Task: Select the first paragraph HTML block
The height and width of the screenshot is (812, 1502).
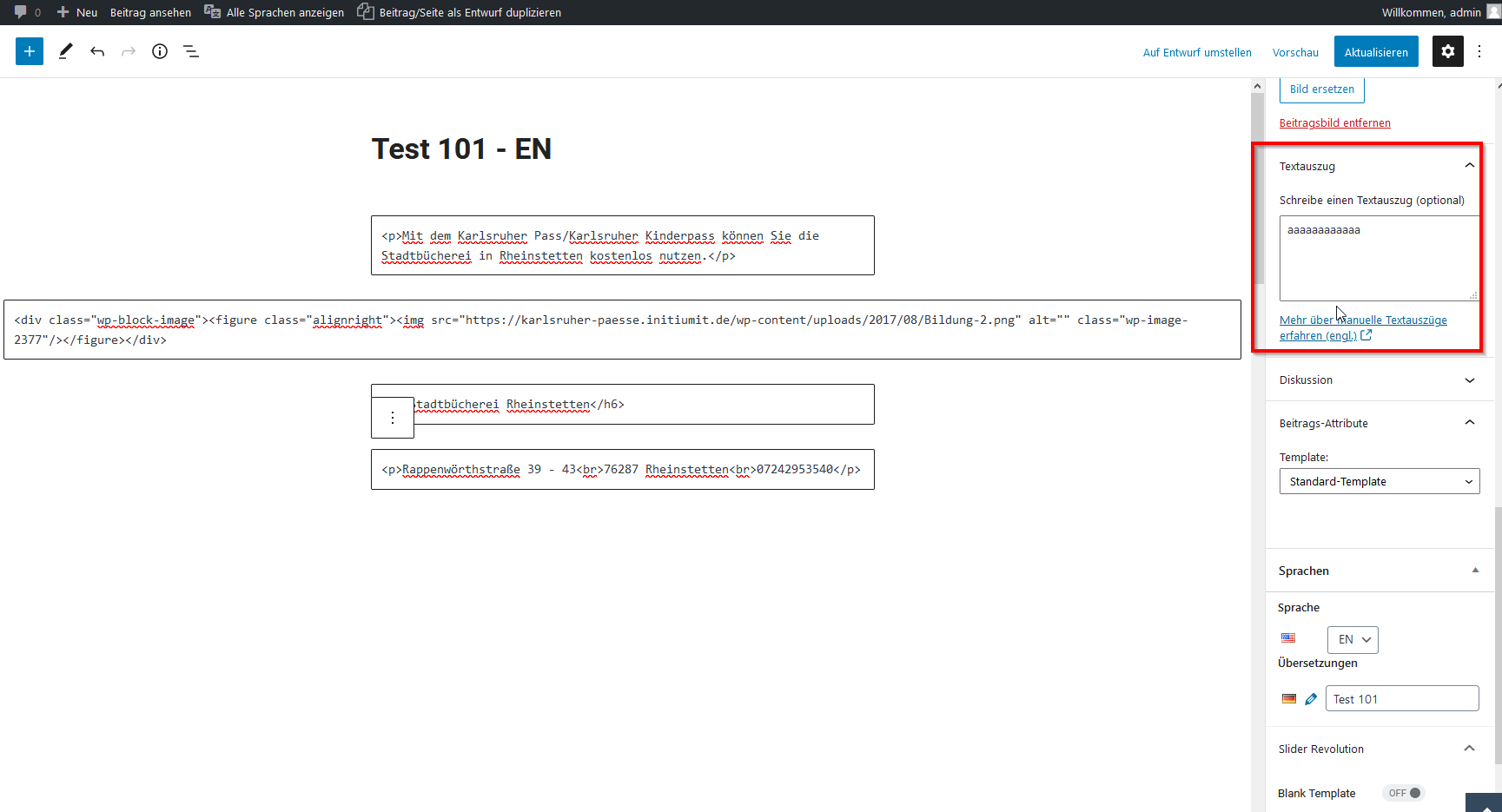Action: point(622,246)
